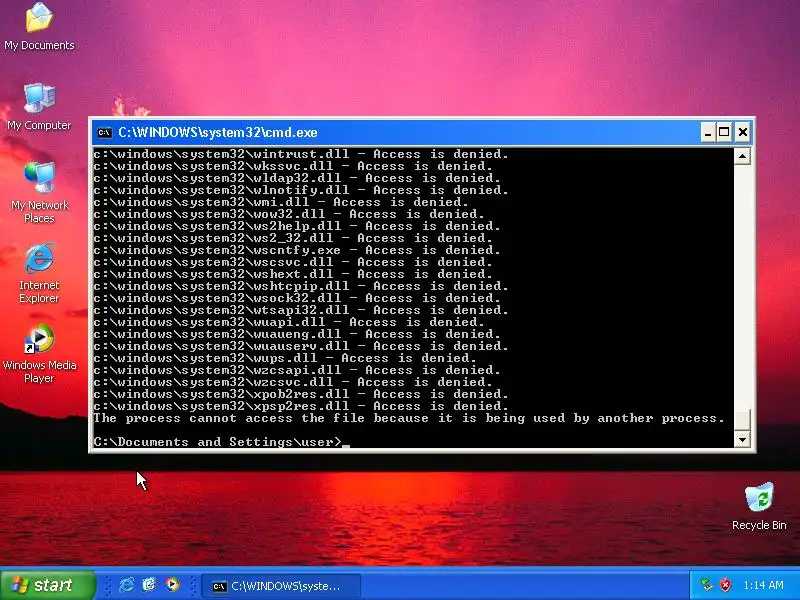
Task: Click the wzcsvc.dll access denied line
Action: point(293,382)
